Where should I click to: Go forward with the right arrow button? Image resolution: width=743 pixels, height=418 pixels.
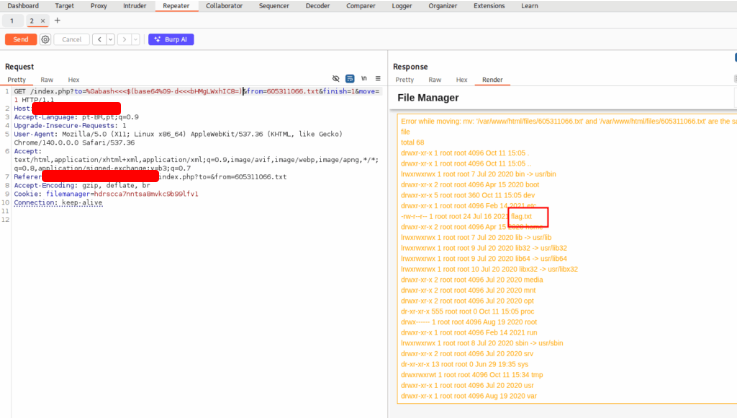[x=123, y=39]
